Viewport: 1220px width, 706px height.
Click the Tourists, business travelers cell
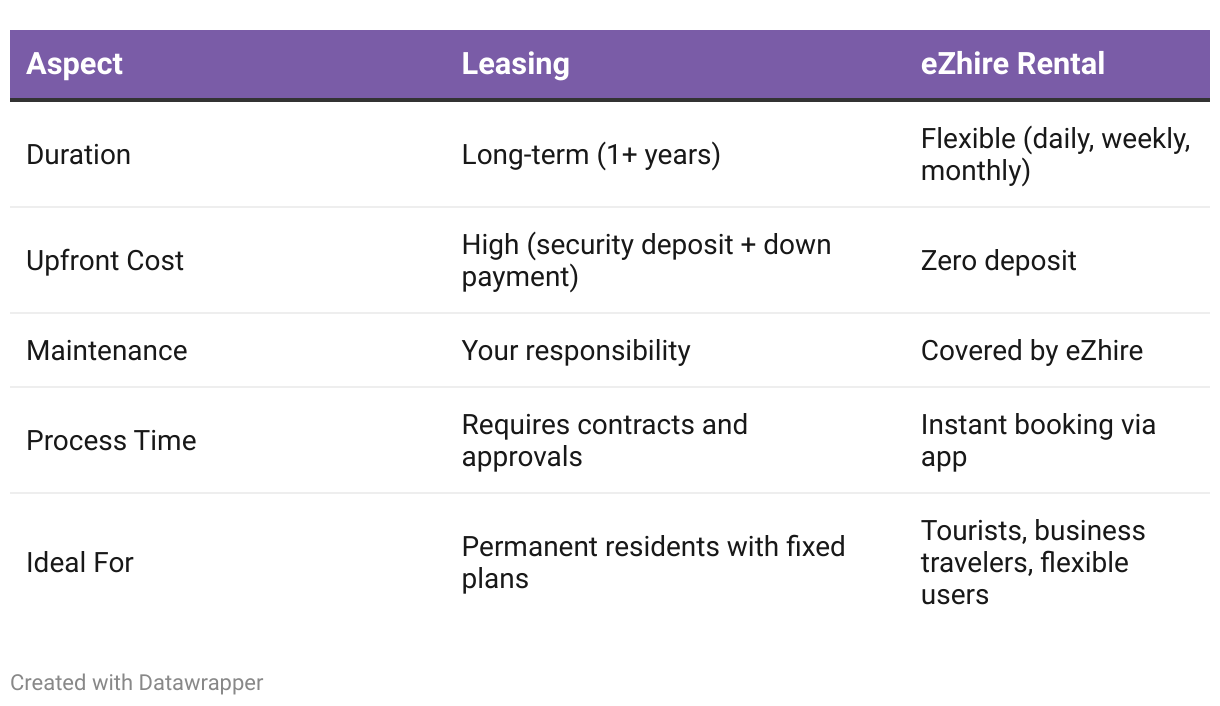(1033, 563)
